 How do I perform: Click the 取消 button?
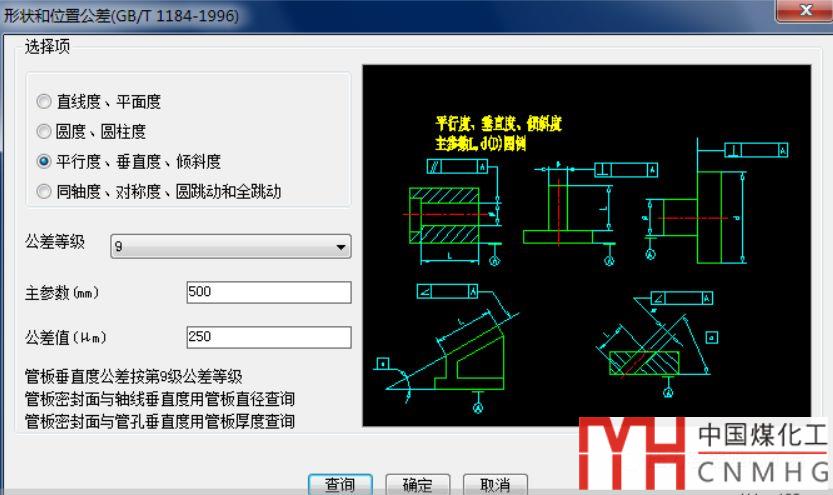[x=495, y=484]
